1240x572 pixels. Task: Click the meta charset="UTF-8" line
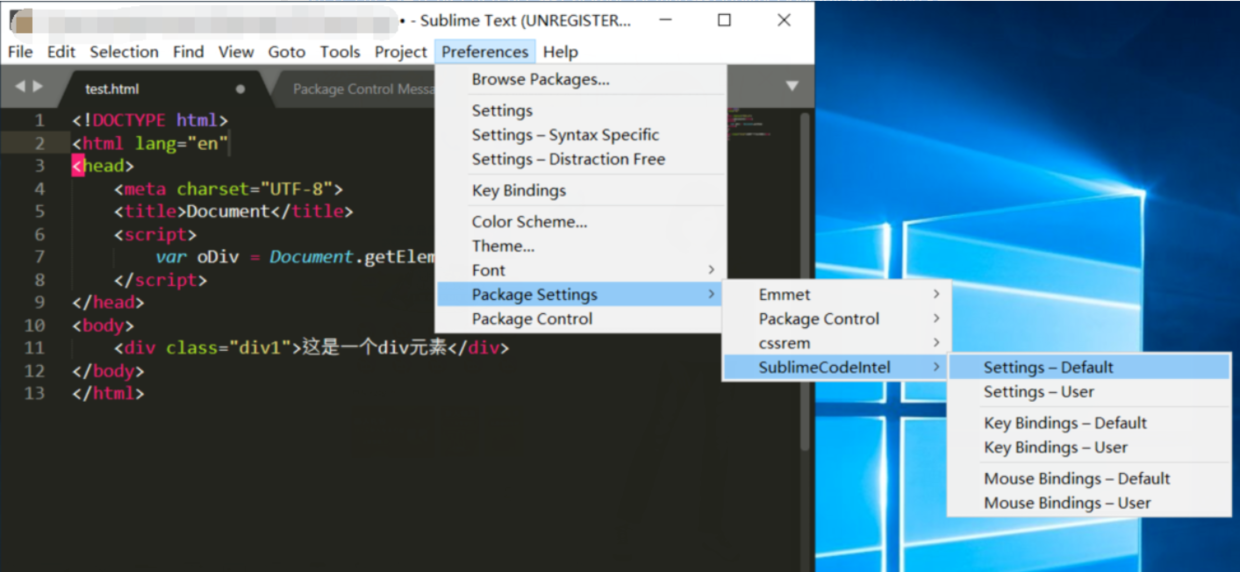(228, 189)
